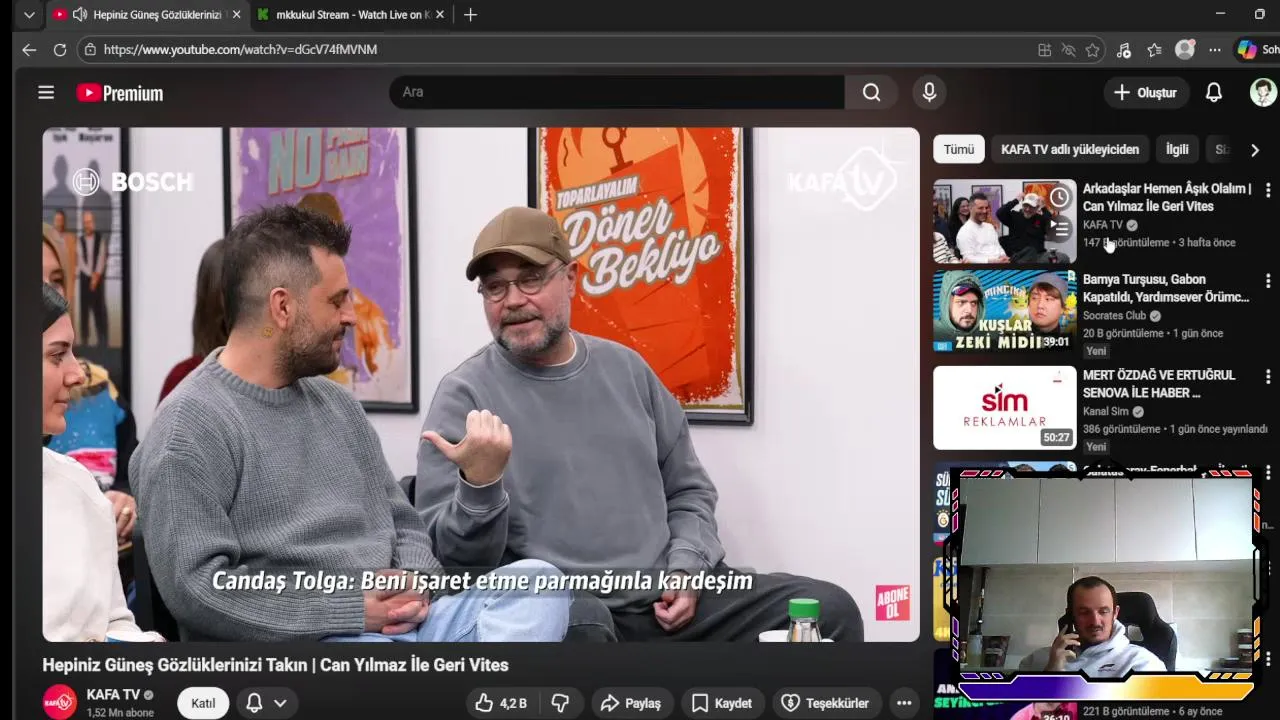Click the Kaydet save button
1280x720 pixels.
click(721, 703)
